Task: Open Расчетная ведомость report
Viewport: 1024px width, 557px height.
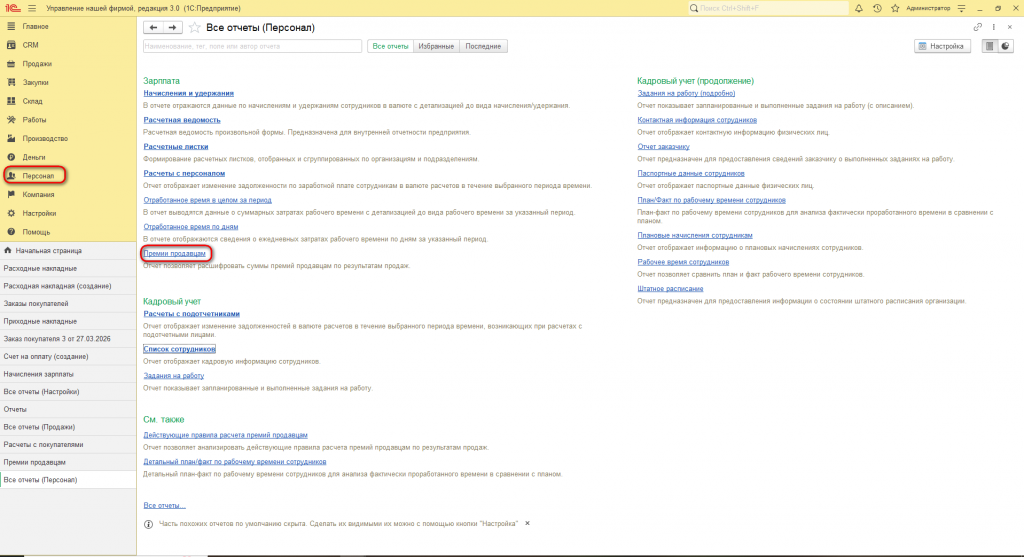Action: tap(182, 120)
